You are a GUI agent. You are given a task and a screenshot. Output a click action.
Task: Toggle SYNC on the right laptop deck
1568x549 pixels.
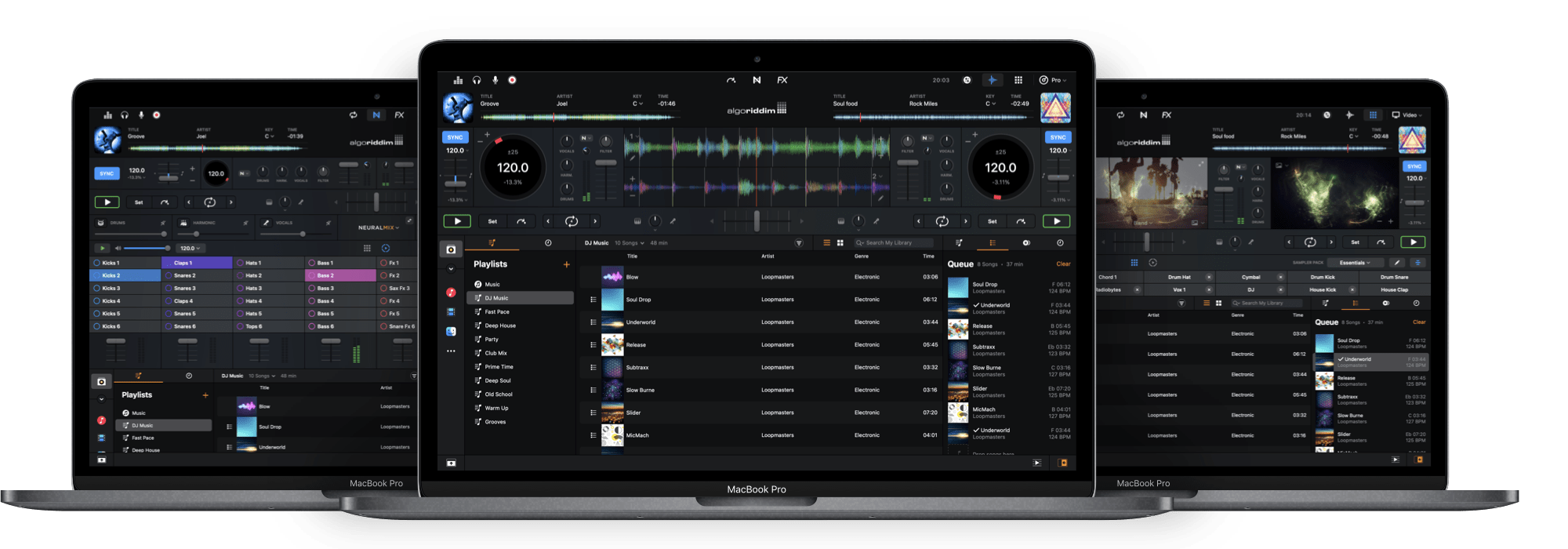[x=1414, y=166]
